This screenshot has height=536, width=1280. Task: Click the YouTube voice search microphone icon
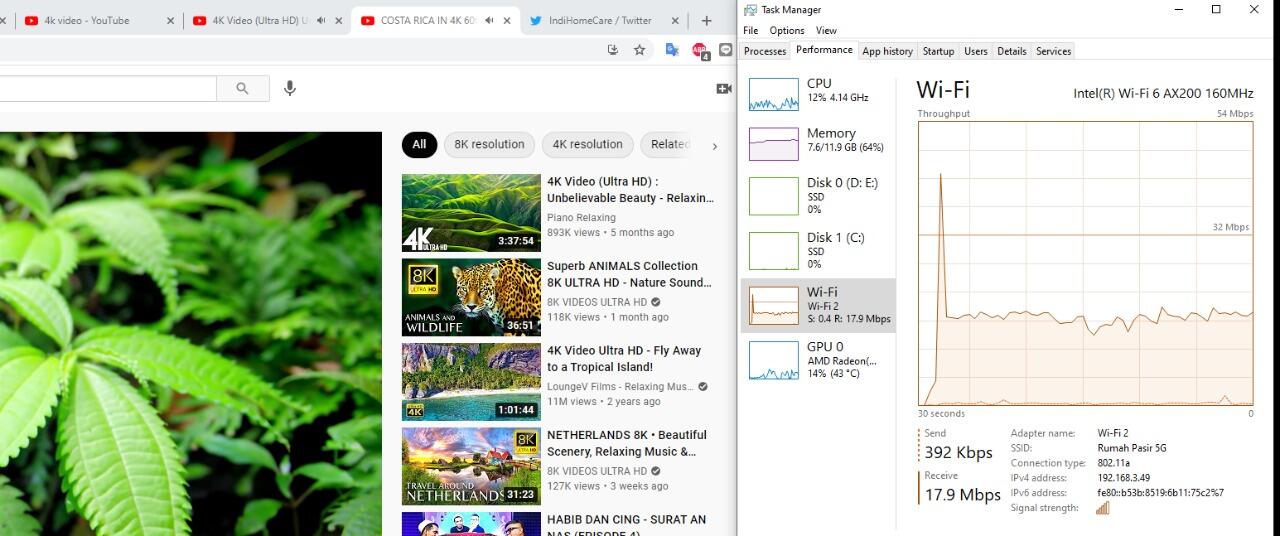(x=290, y=88)
